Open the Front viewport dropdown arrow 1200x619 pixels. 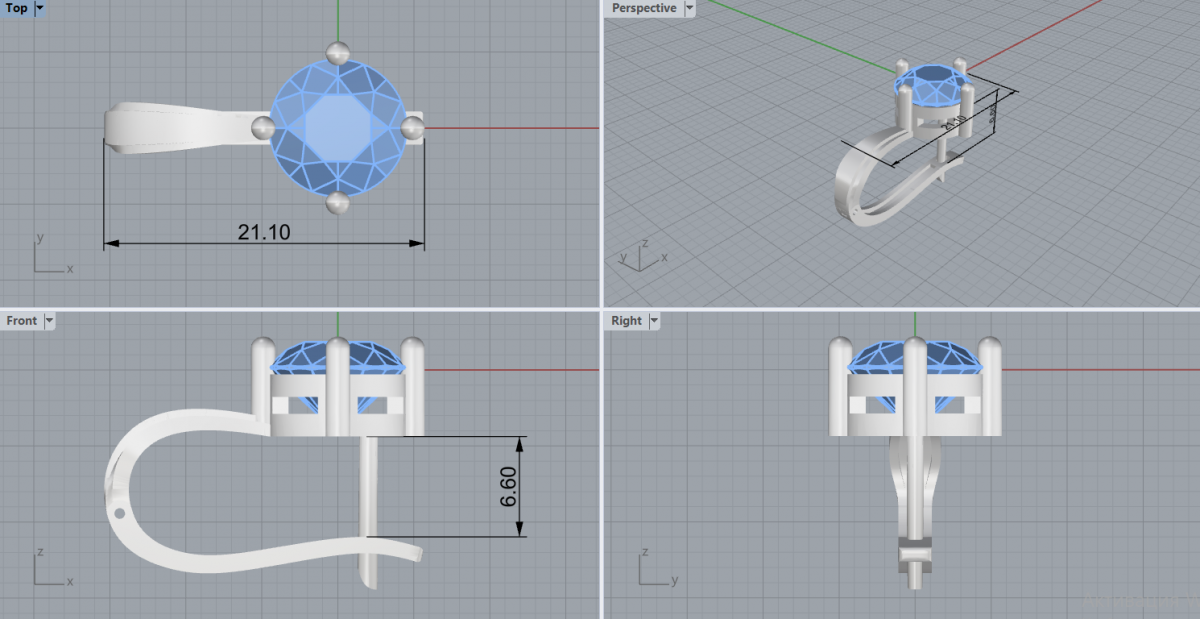49,321
